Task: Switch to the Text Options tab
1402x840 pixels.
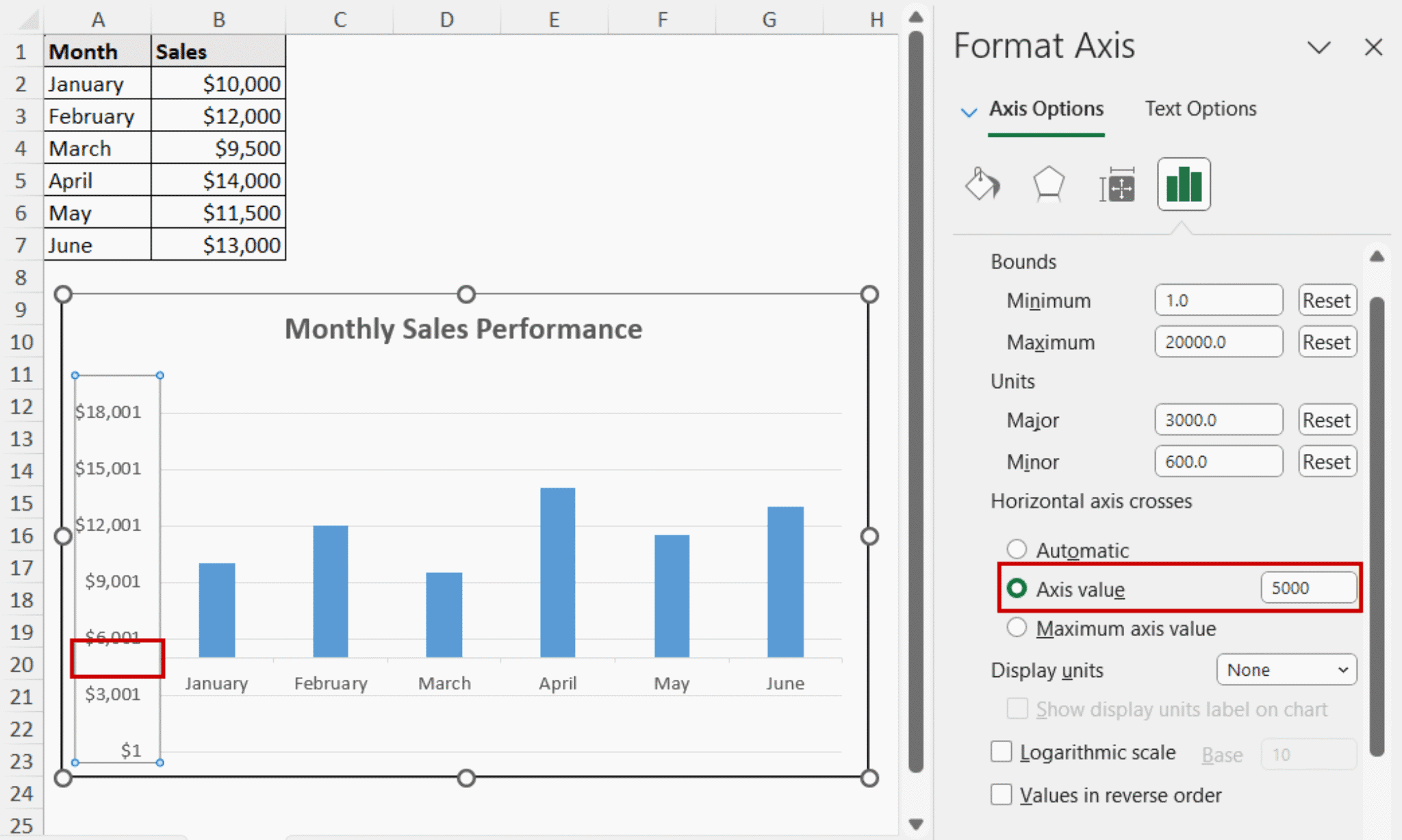Action: click(1200, 108)
